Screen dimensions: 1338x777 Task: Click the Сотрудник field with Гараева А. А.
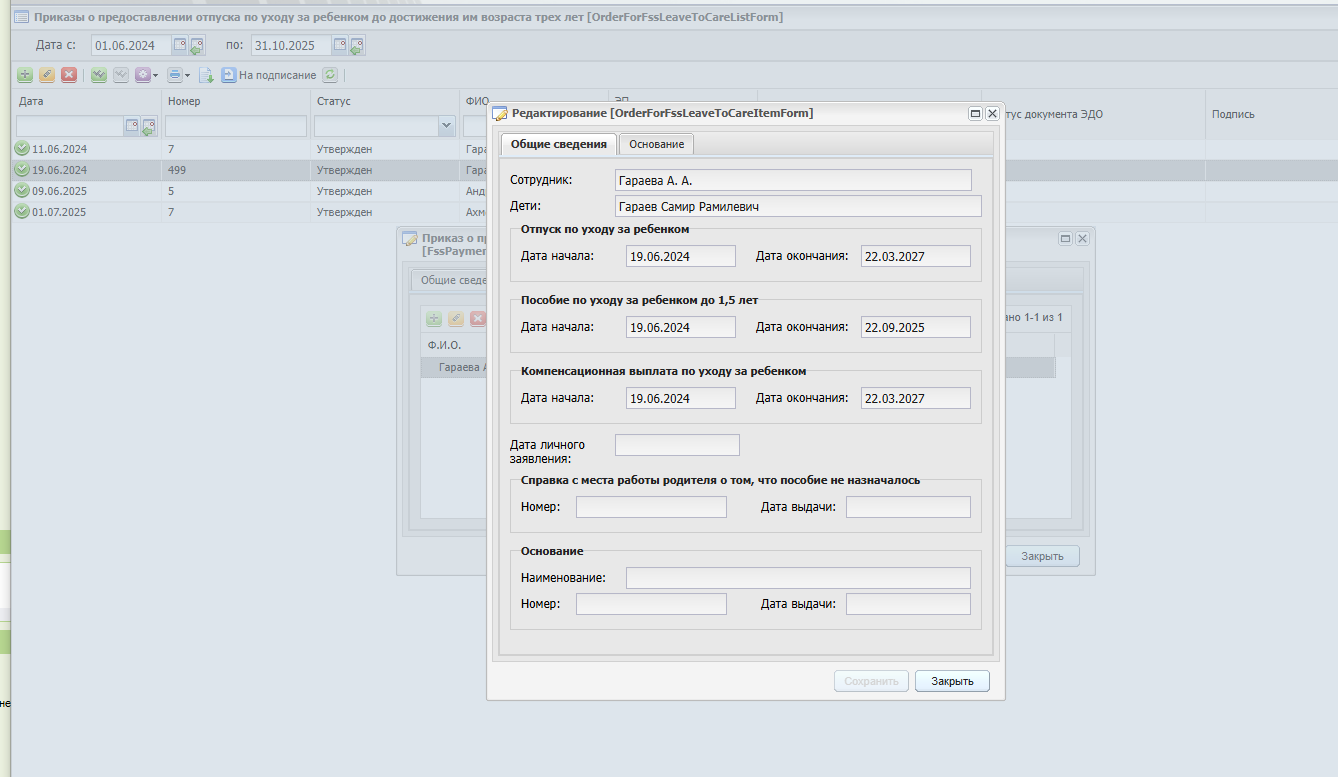click(x=793, y=180)
